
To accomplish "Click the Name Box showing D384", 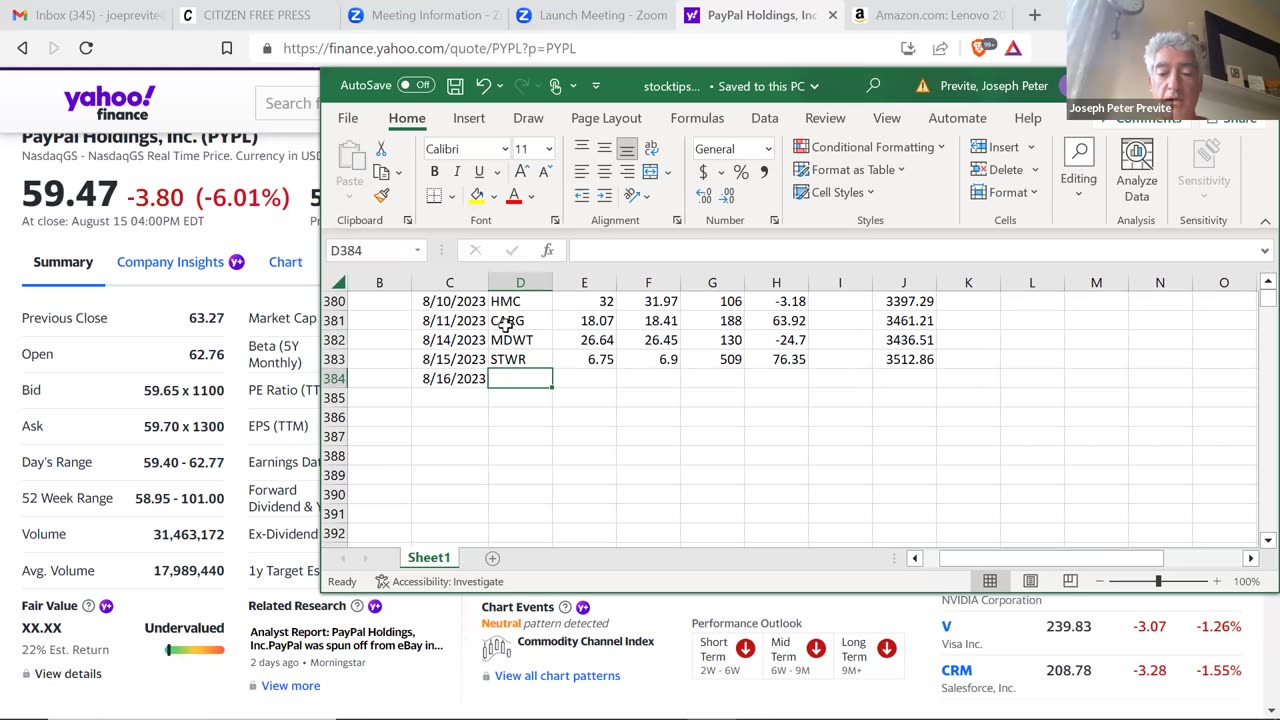I will pyautogui.click(x=376, y=250).
